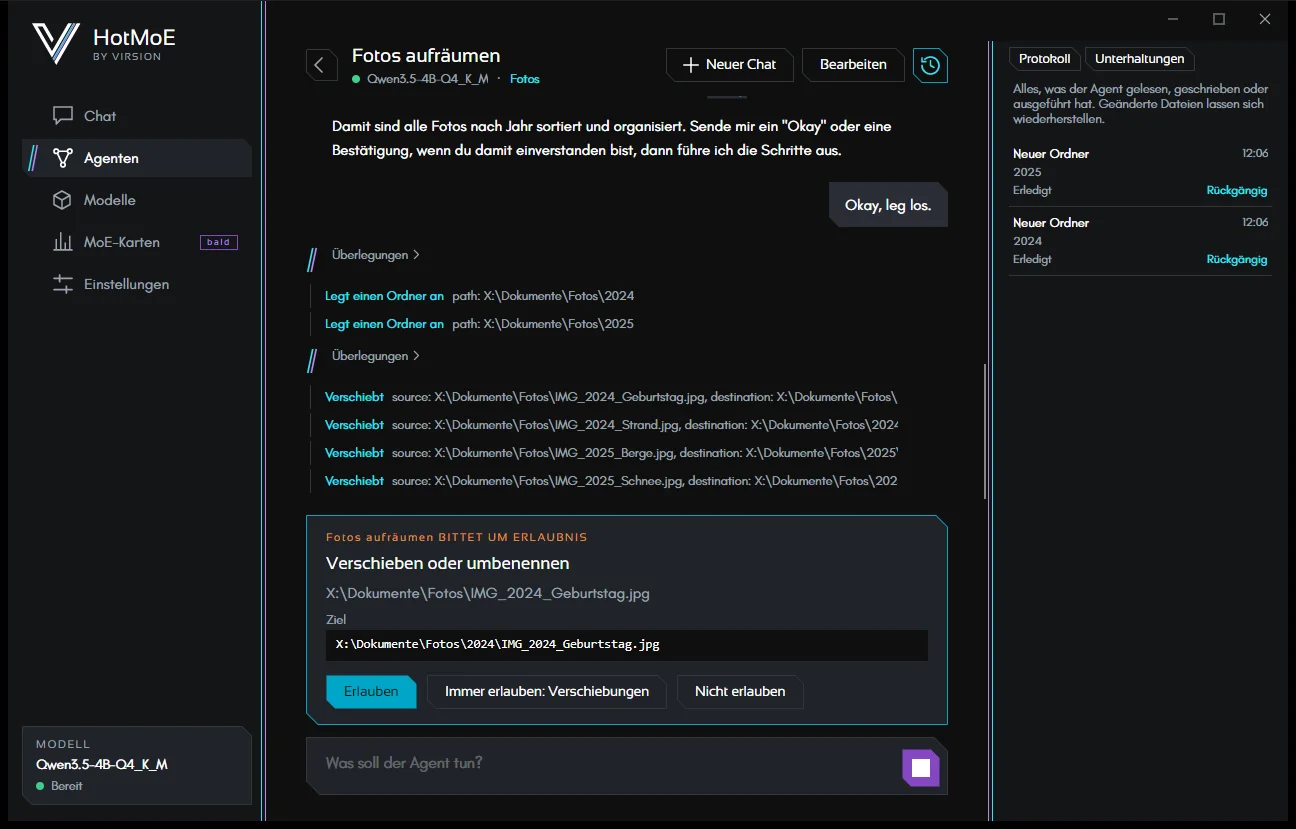Open MoE-Karten bar chart icon
1296x829 pixels.
63,242
